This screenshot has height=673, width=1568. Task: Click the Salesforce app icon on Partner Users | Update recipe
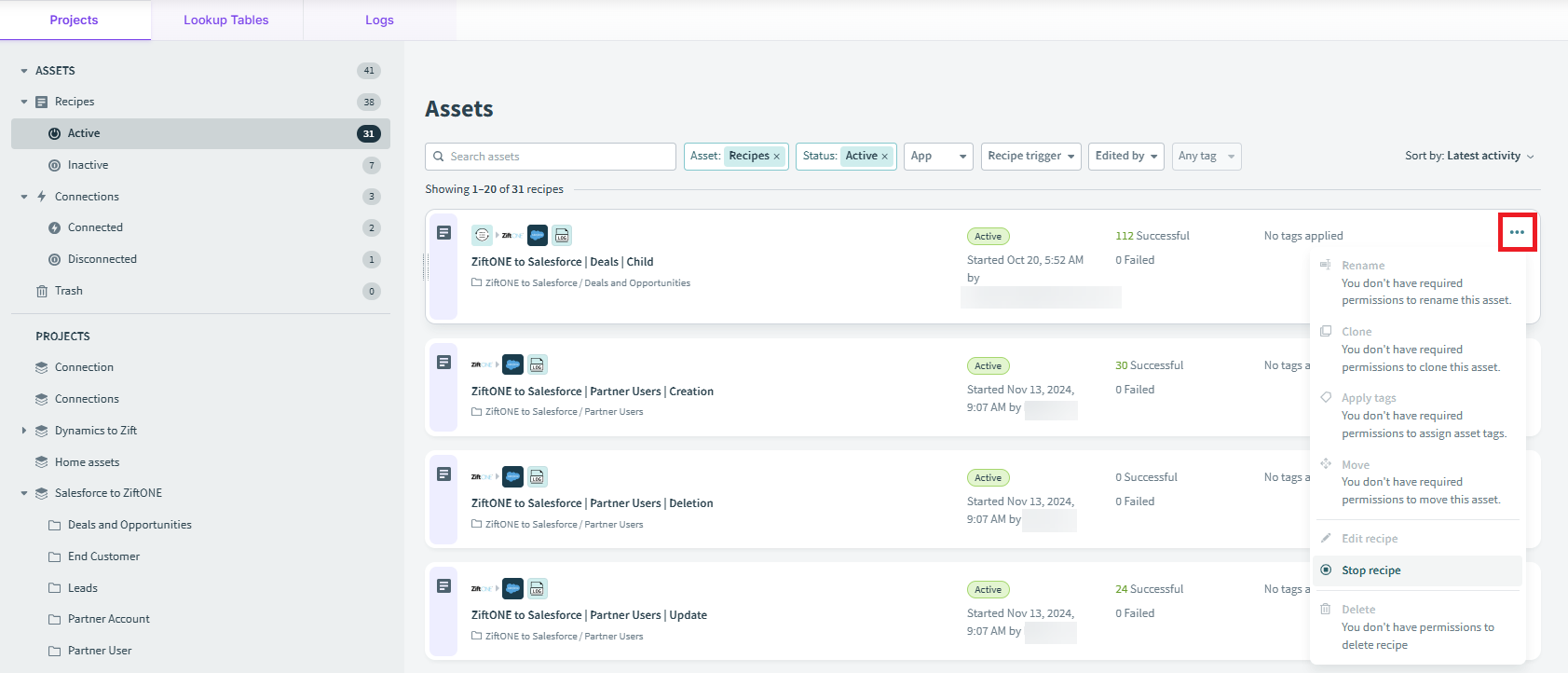[512, 588]
